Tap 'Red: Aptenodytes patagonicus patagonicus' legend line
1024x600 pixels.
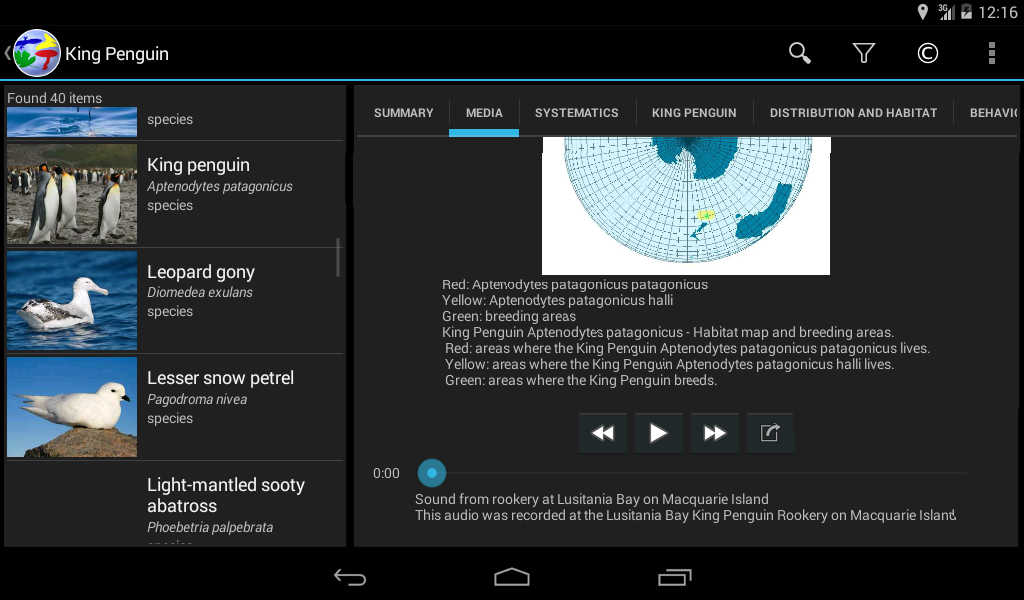point(575,285)
